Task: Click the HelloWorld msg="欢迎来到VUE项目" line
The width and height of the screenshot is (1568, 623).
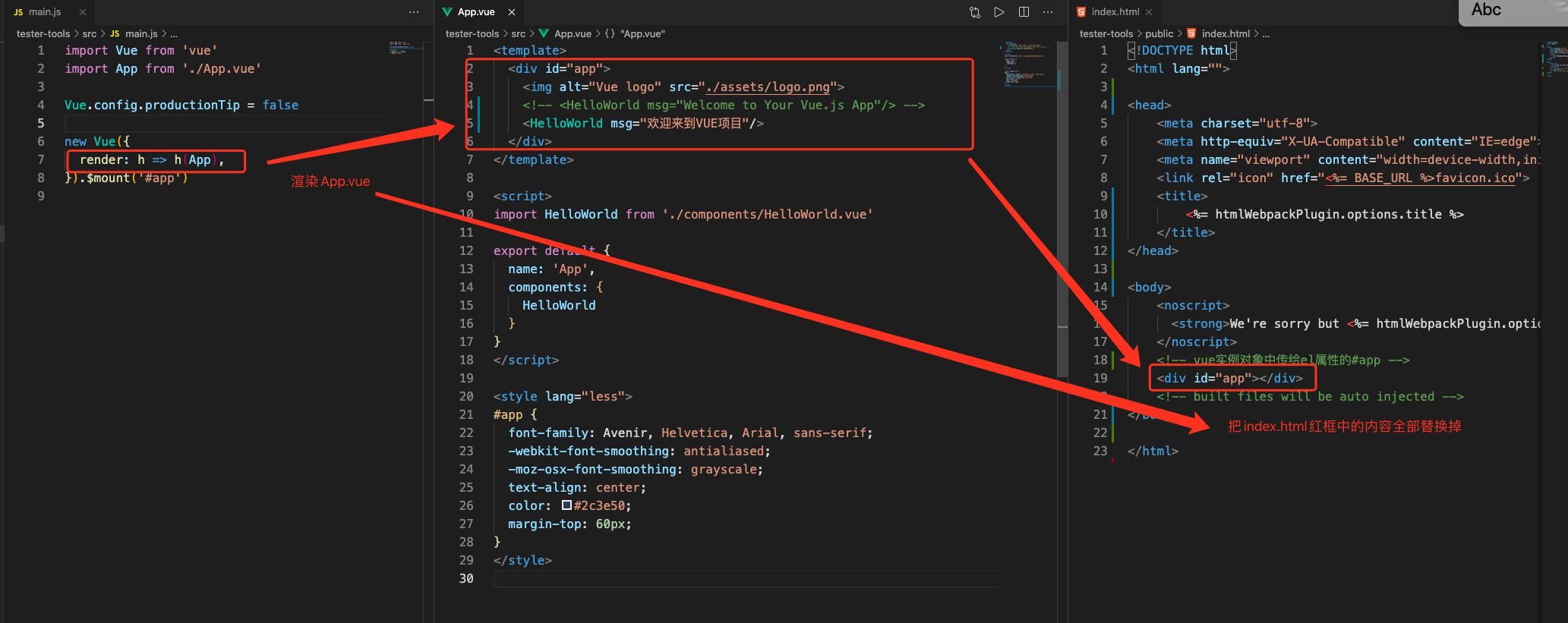Action: (643, 123)
